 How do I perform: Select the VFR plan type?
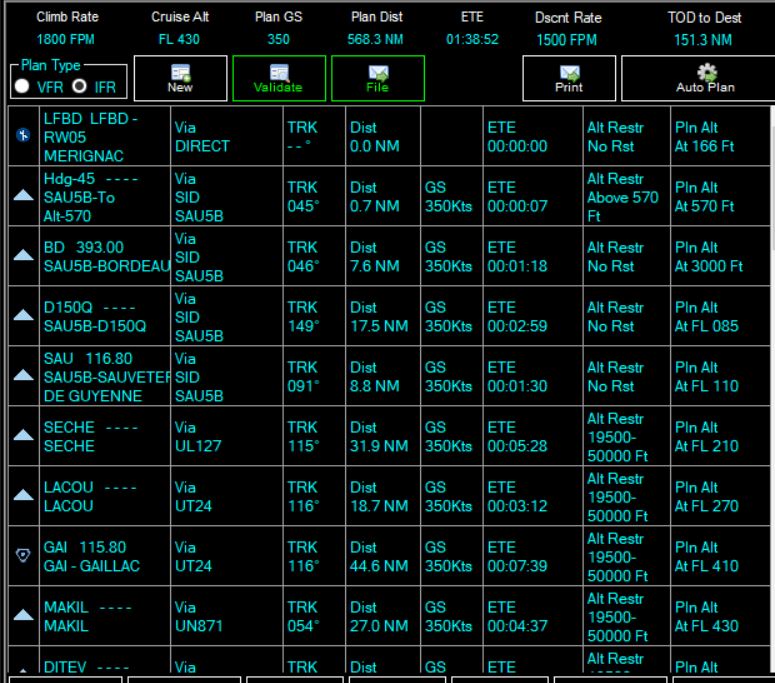pyautogui.click(x=22, y=86)
